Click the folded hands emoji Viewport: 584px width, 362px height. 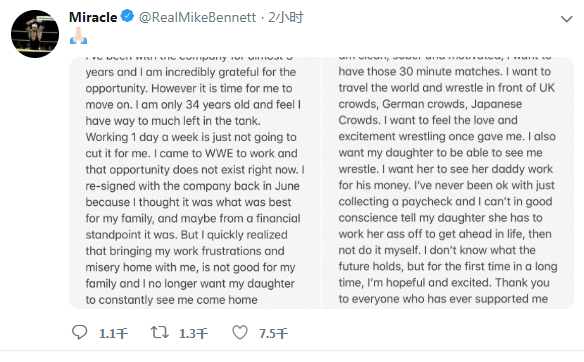tap(78, 36)
